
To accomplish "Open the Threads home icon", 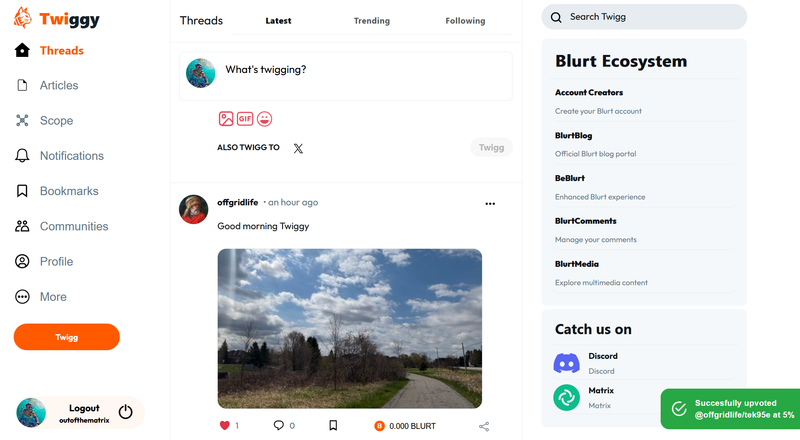I will coord(22,50).
